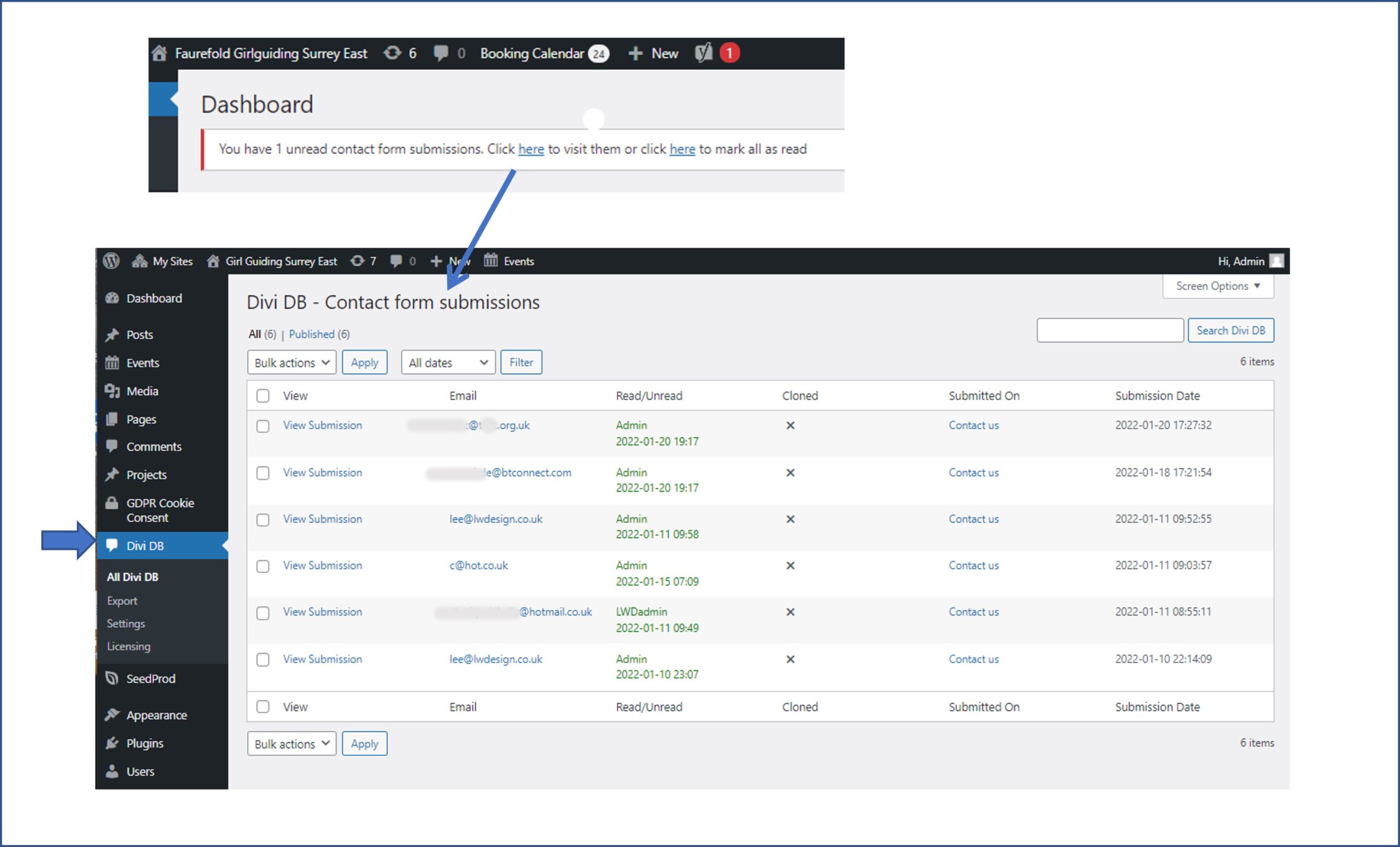Screen dimensions: 1400x847
Task: Click Comments bubble icon in sidebar
Action: point(112,446)
